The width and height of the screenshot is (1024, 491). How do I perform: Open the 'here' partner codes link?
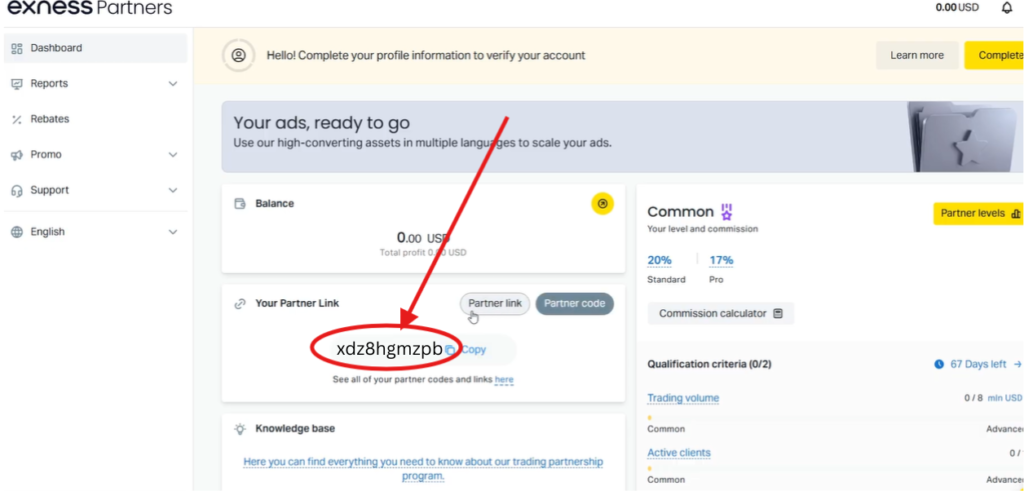(504, 379)
